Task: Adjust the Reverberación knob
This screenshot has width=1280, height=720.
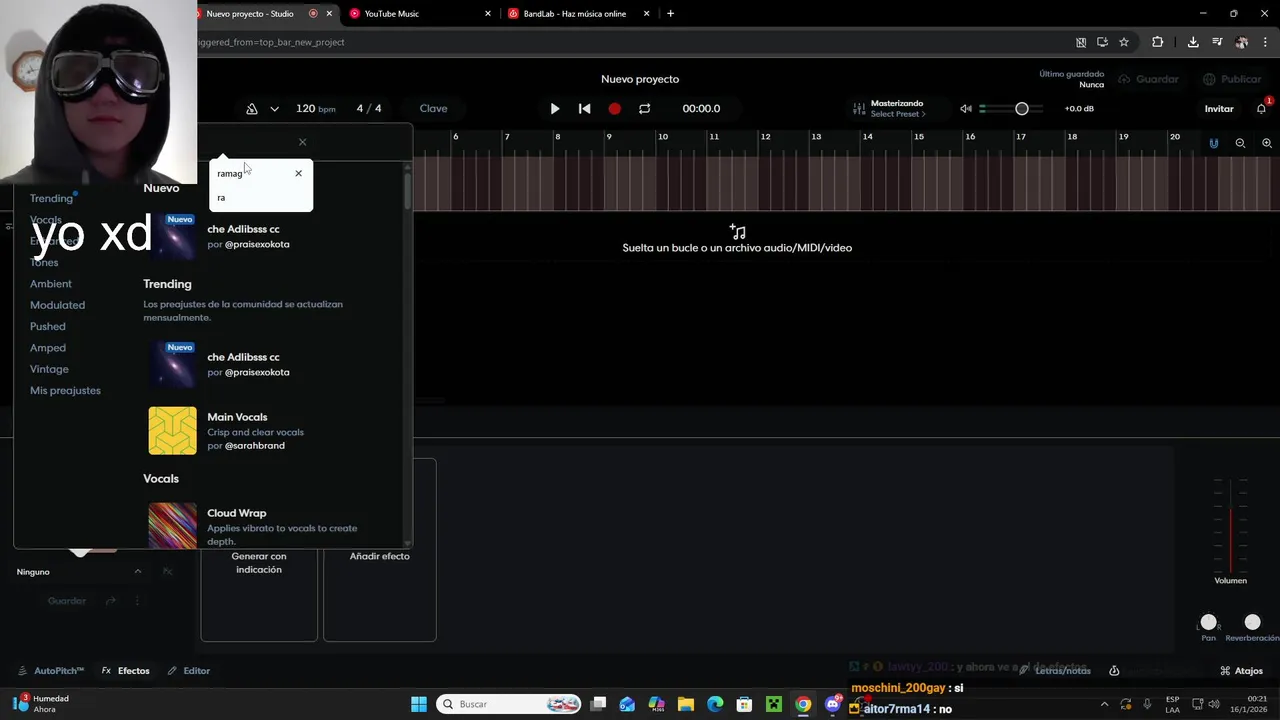Action: [1253, 622]
